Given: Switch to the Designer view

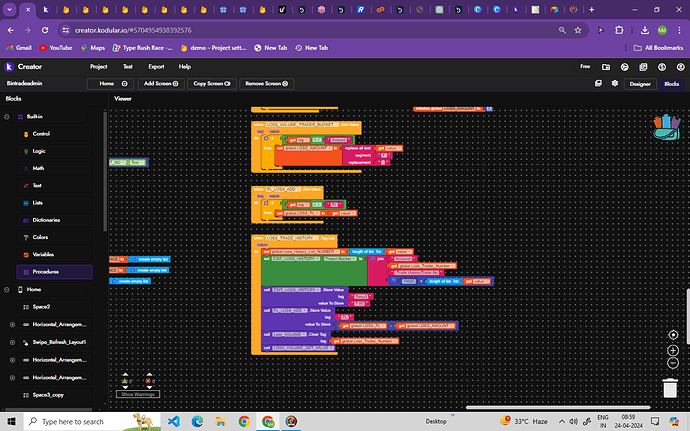Looking at the screenshot, I should (640, 84).
